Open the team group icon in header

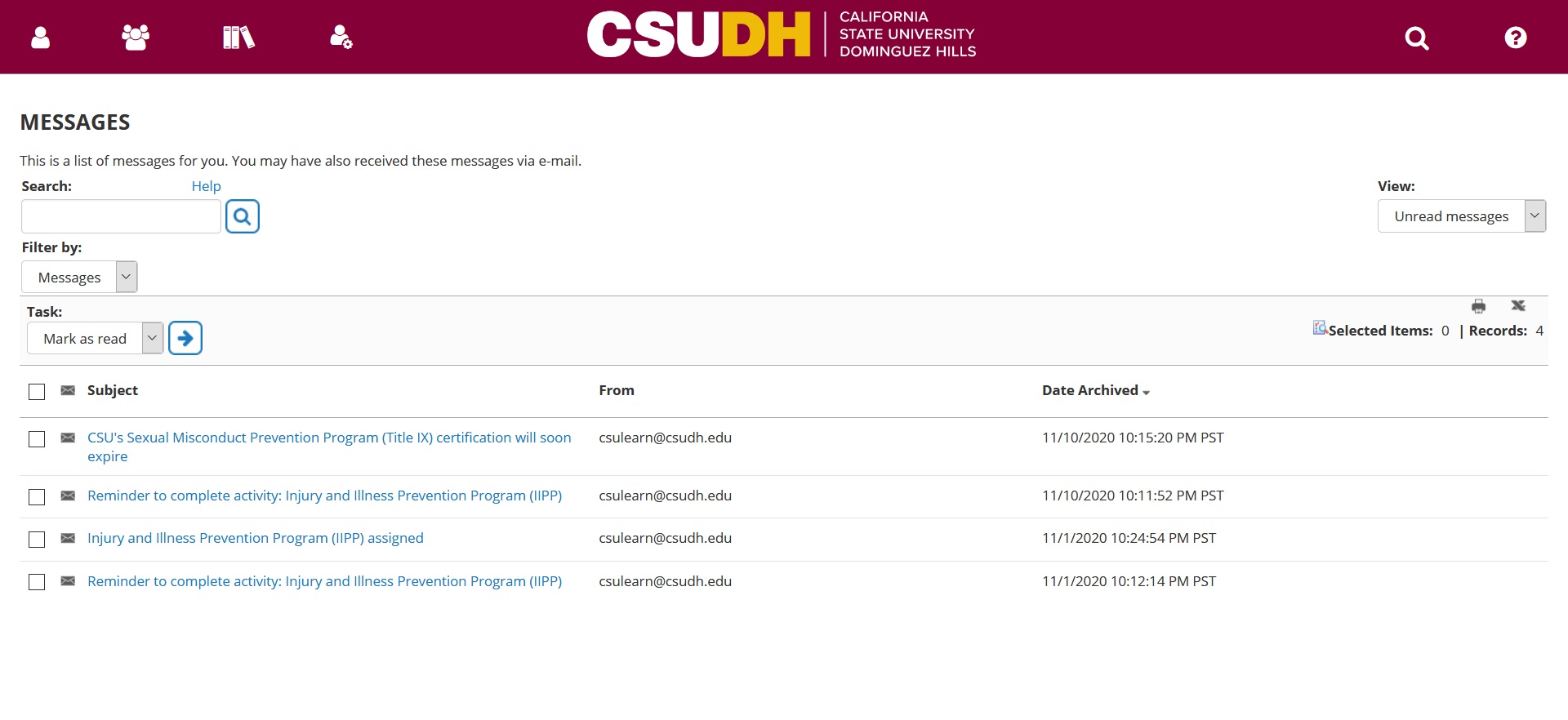(x=136, y=38)
